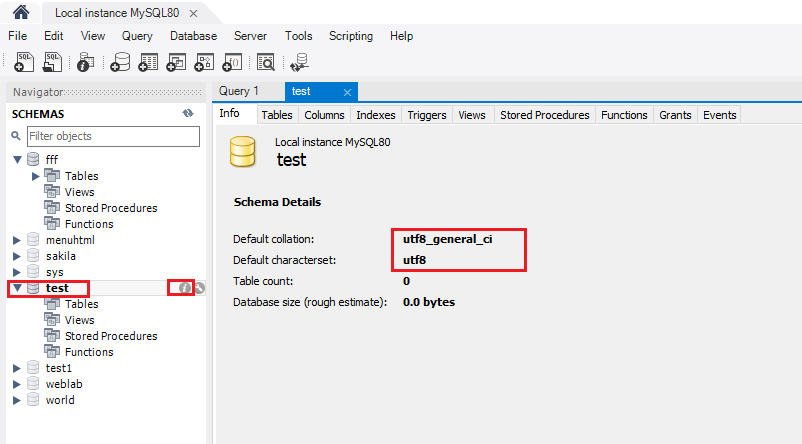Open the Query menu
The width and height of the screenshot is (802, 444).
coord(137,36)
